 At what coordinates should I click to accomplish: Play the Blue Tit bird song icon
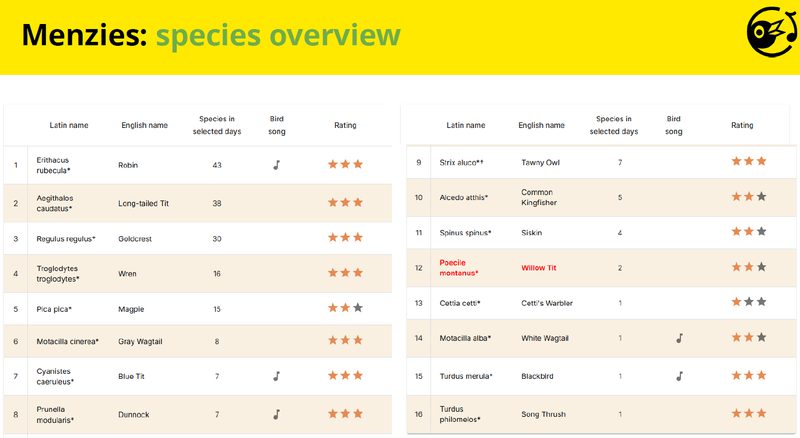pyautogui.click(x=277, y=376)
